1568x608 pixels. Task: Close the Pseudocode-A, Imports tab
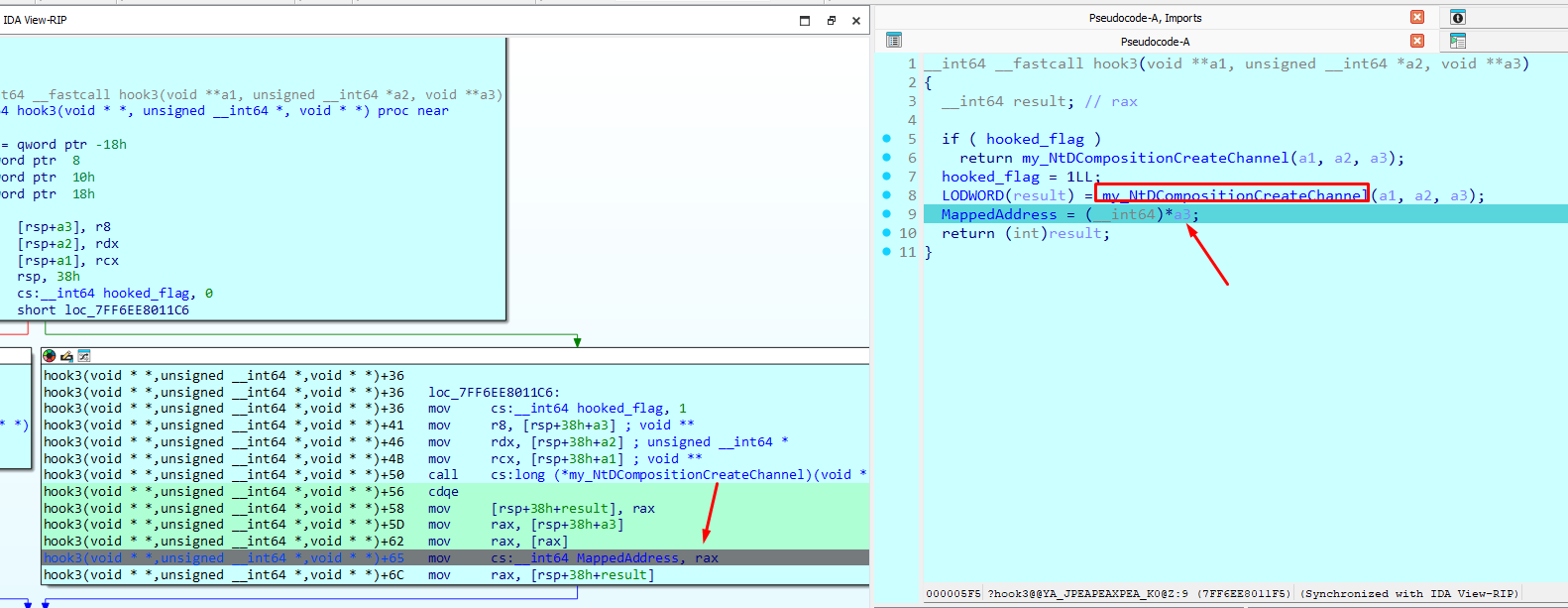1417,18
